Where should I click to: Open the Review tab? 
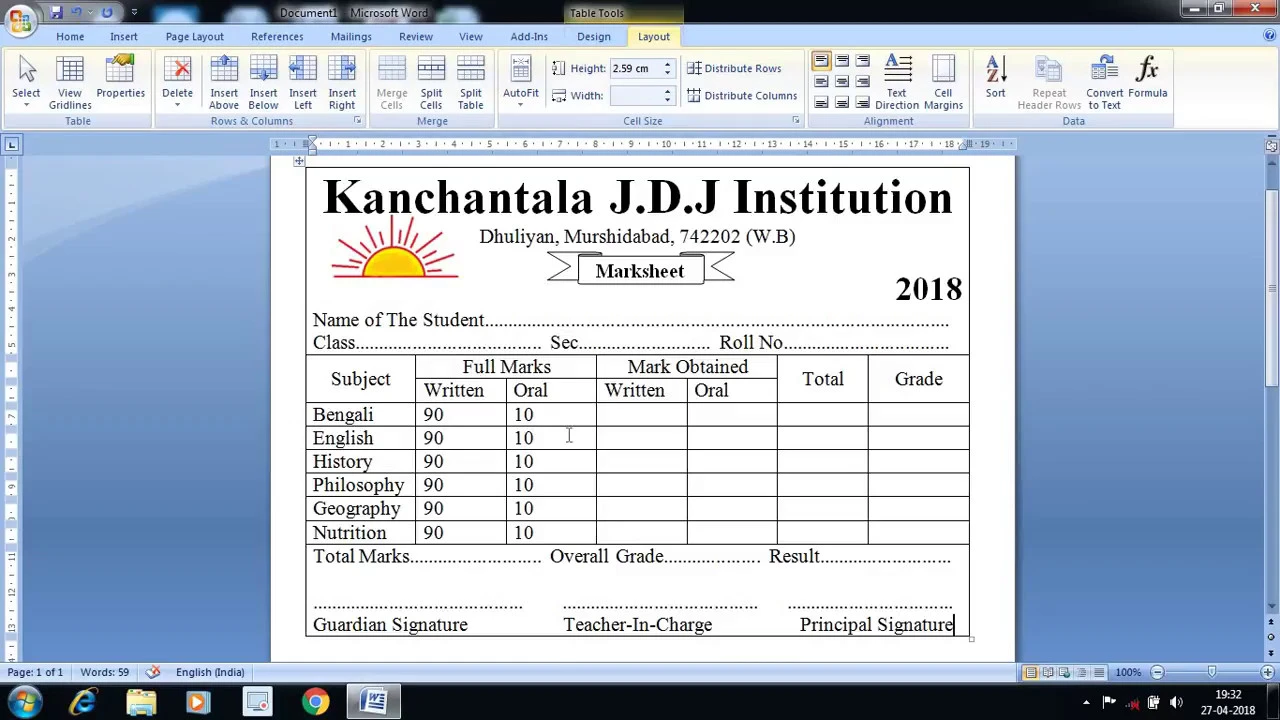tap(416, 36)
